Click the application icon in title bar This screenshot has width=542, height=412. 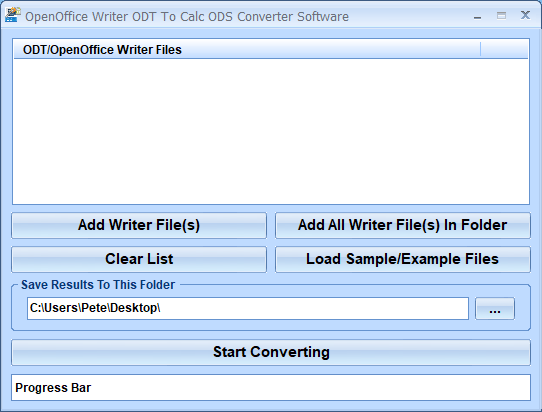pos(13,15)
